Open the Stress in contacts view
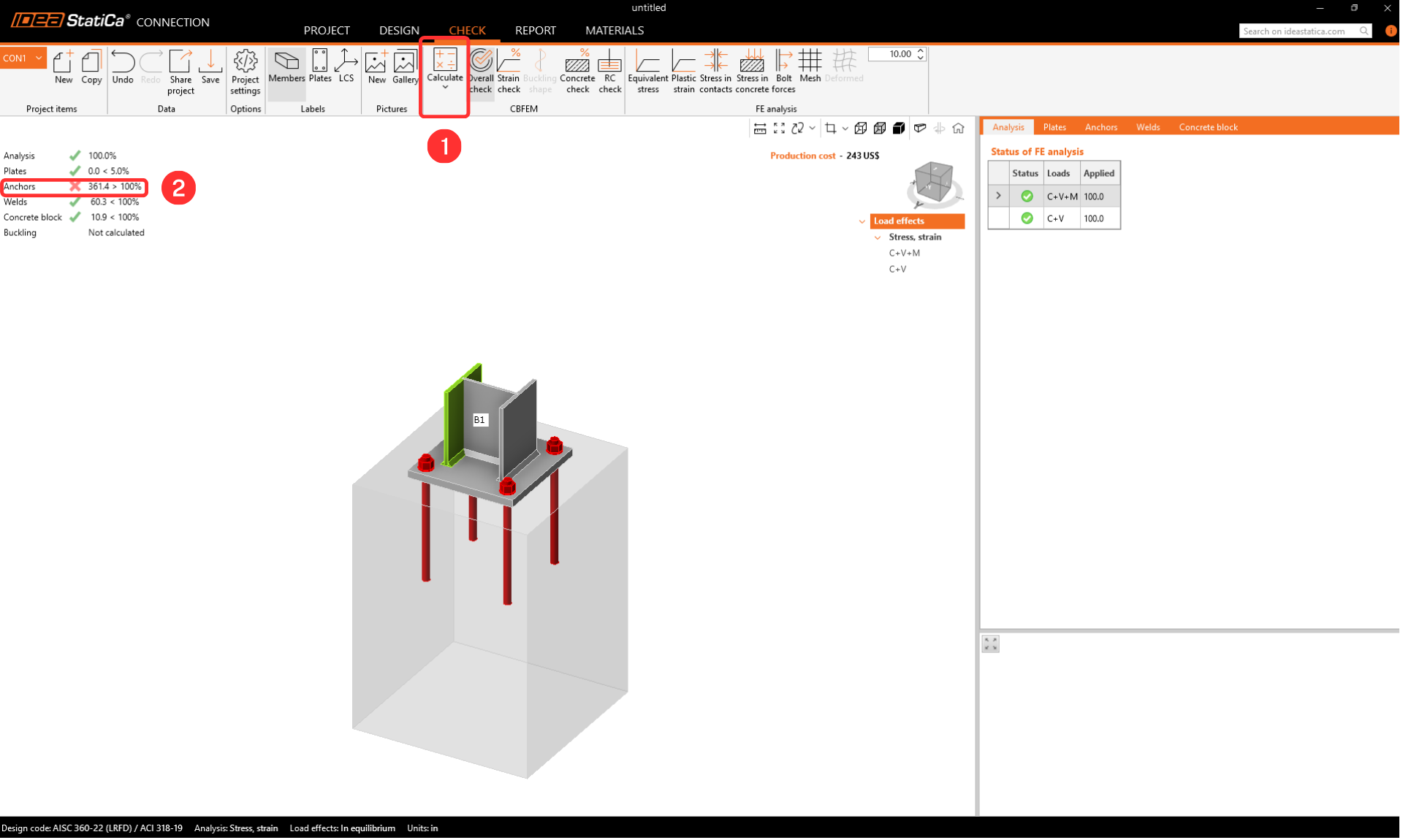This screenshot has height=840, width=1403. click(715, 71)
